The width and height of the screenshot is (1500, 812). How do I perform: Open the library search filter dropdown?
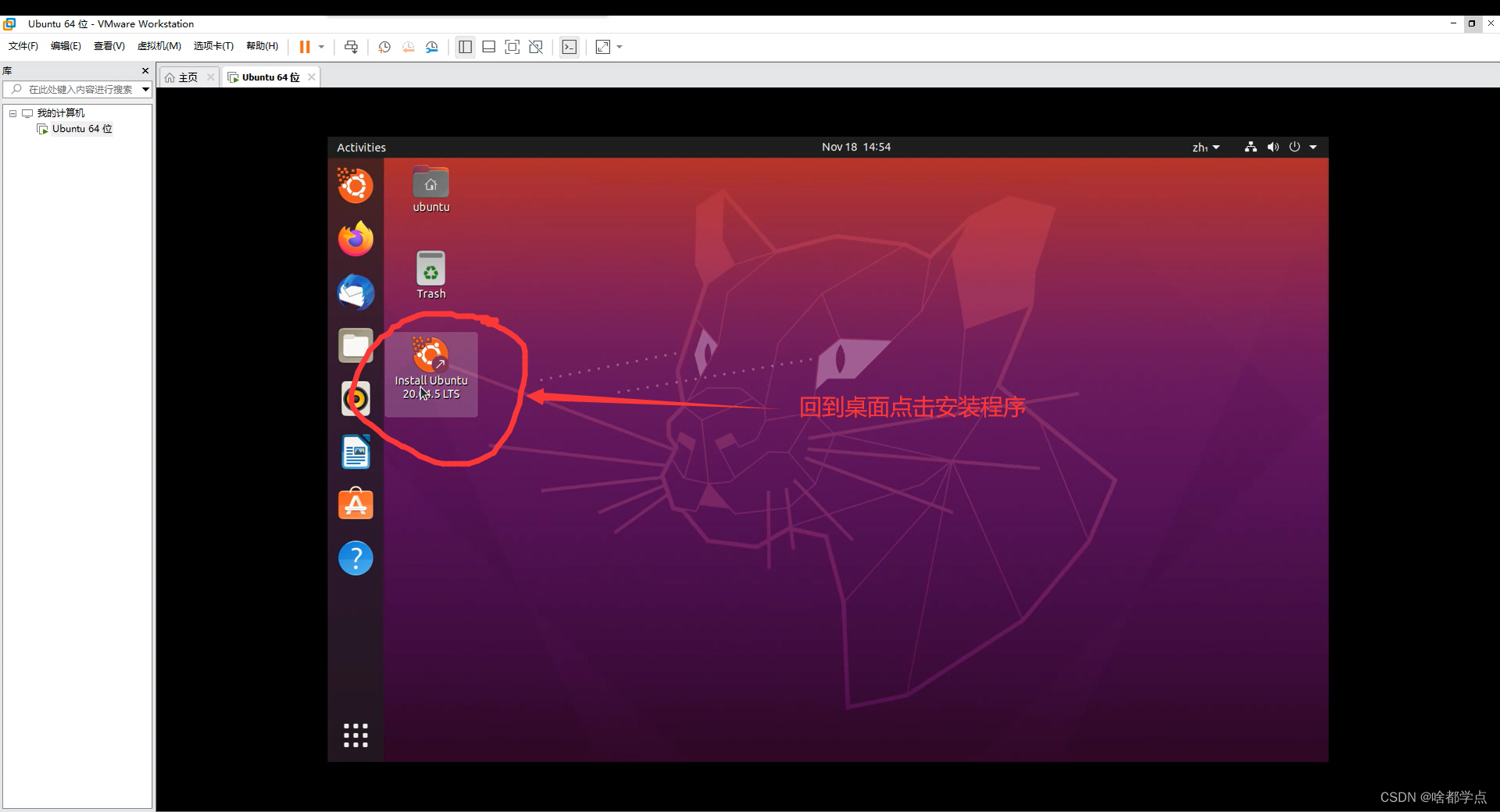pyautogui.click(x=145, y=89)
